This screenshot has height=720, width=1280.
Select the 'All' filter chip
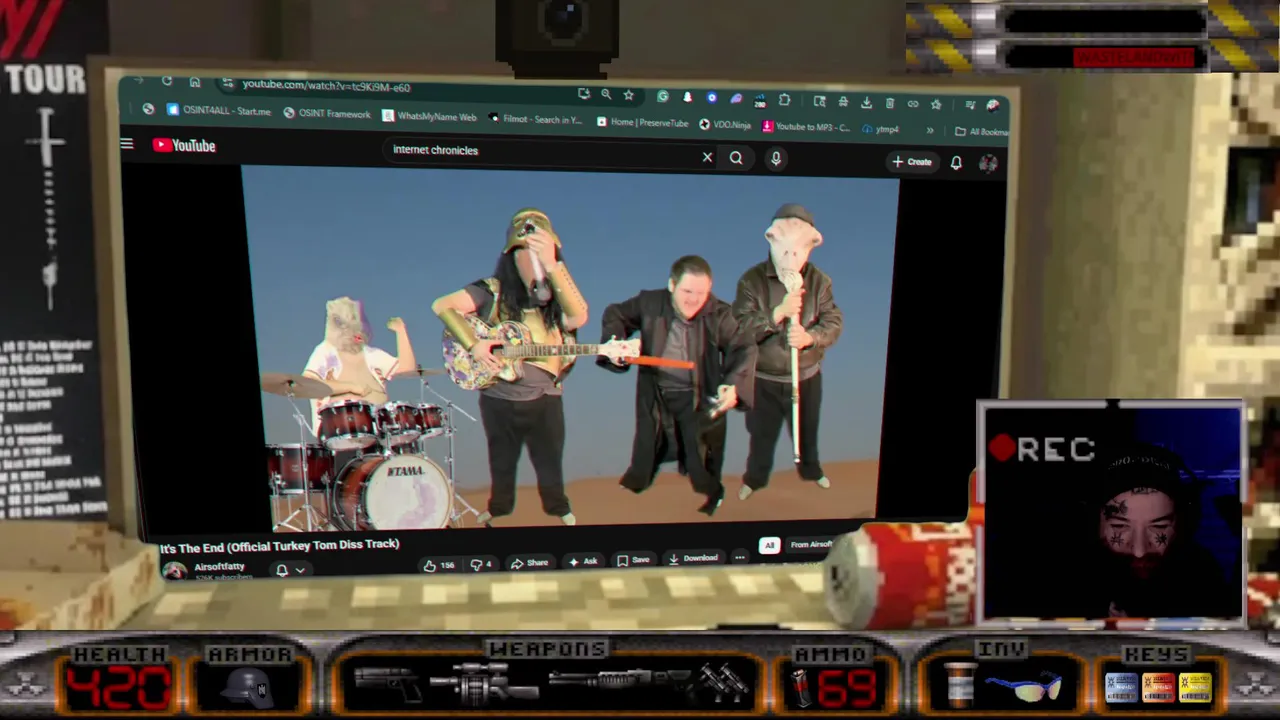pos(769,545)
